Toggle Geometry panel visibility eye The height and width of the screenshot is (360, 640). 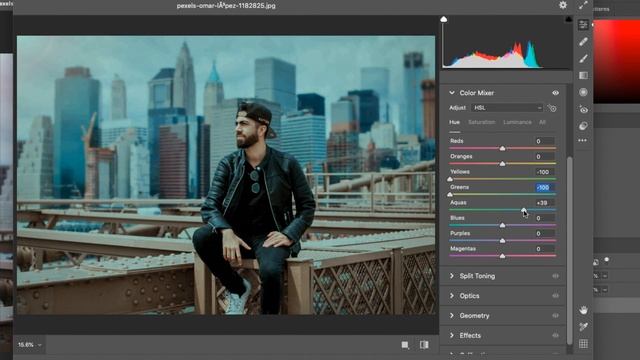pyautogui.click(x=556, y=316)
